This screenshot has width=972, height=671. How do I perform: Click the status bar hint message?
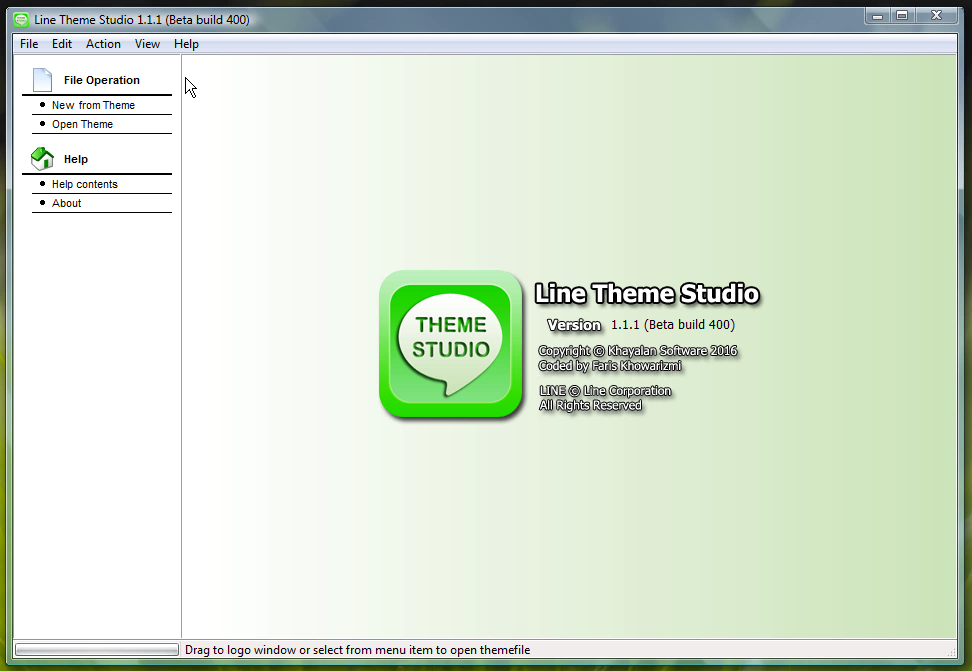click(x=358, y=650)
